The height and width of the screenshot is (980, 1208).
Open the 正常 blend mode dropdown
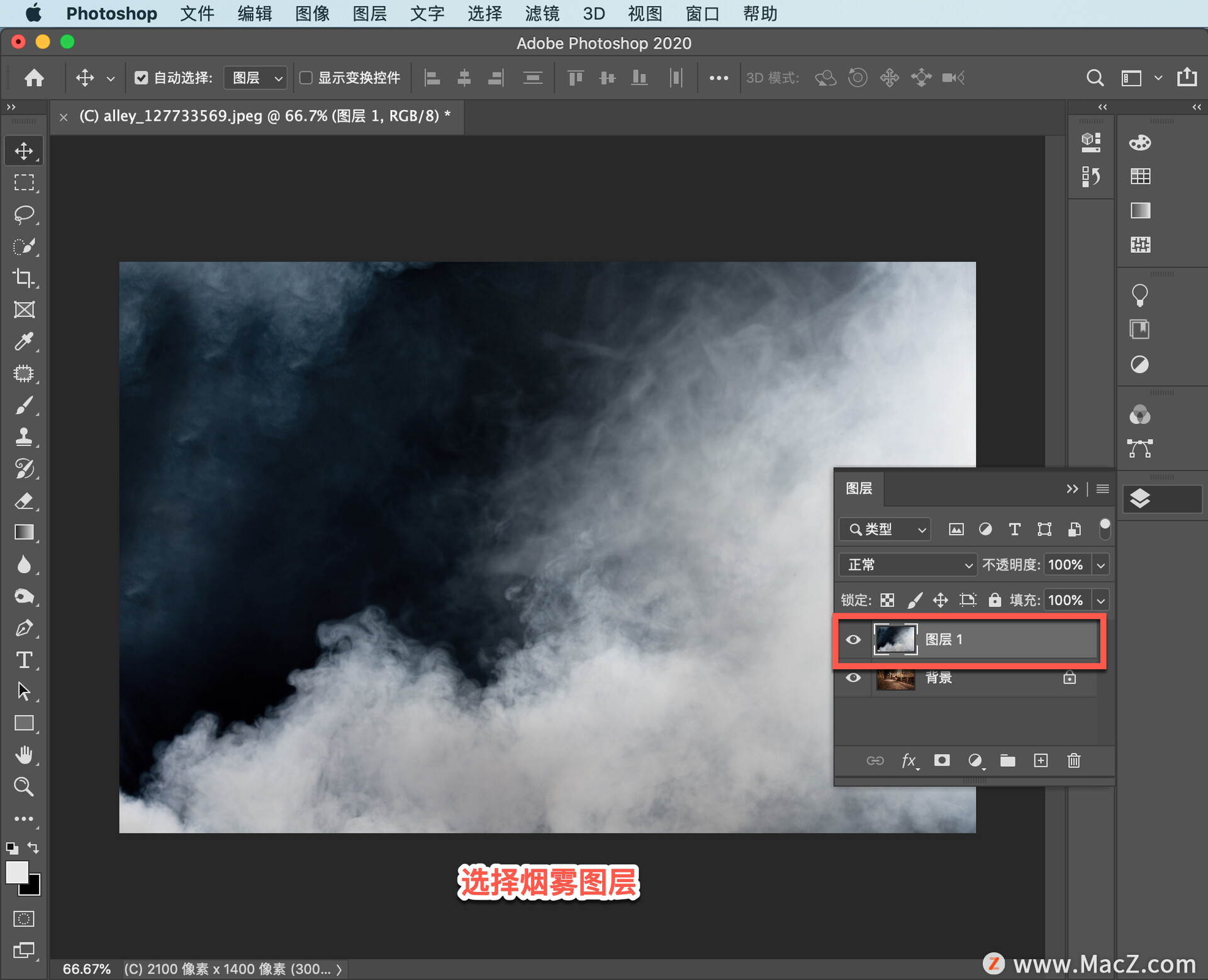click(x=908, y=565)
